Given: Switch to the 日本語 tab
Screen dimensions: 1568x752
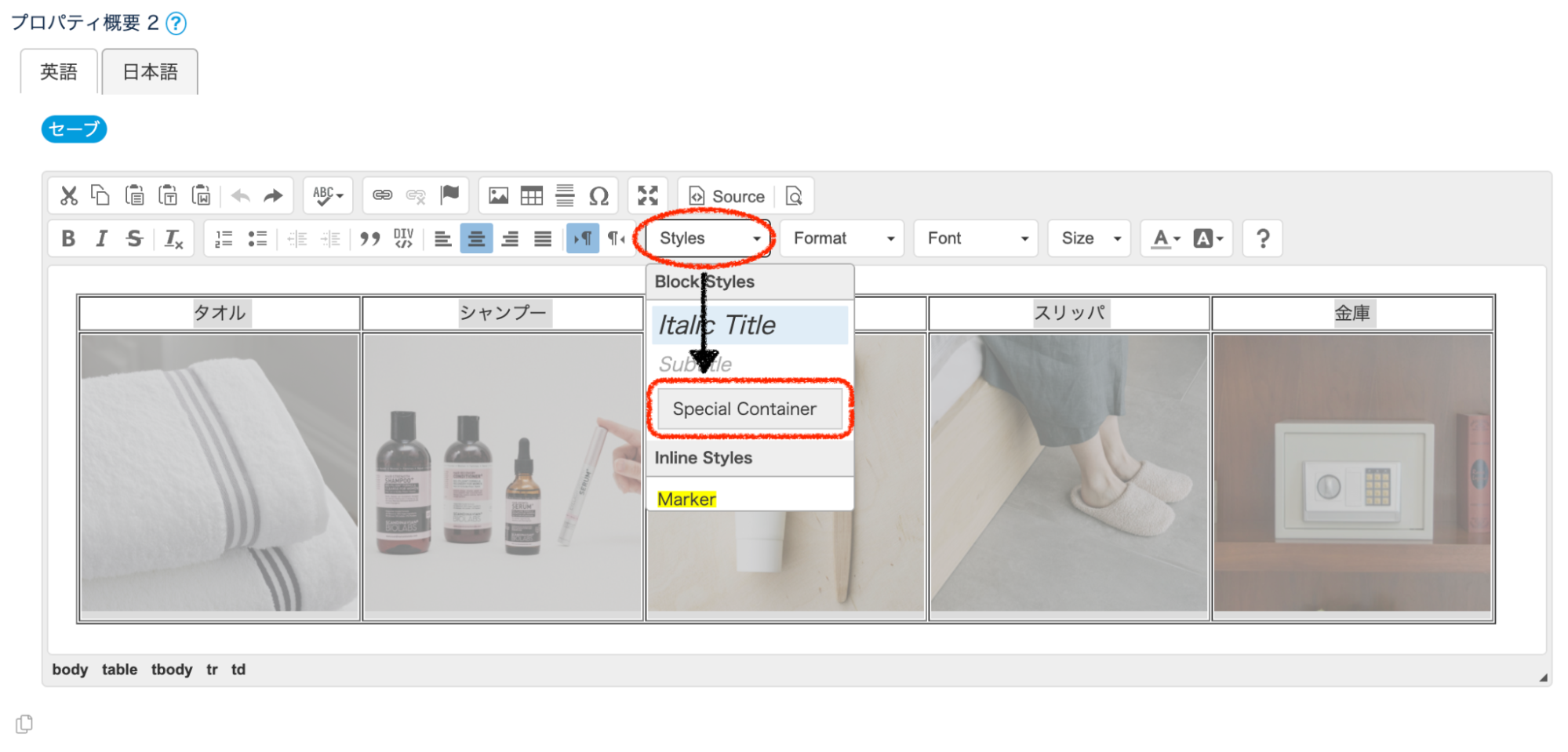Looking at the screenshot, I should [150, 72].
